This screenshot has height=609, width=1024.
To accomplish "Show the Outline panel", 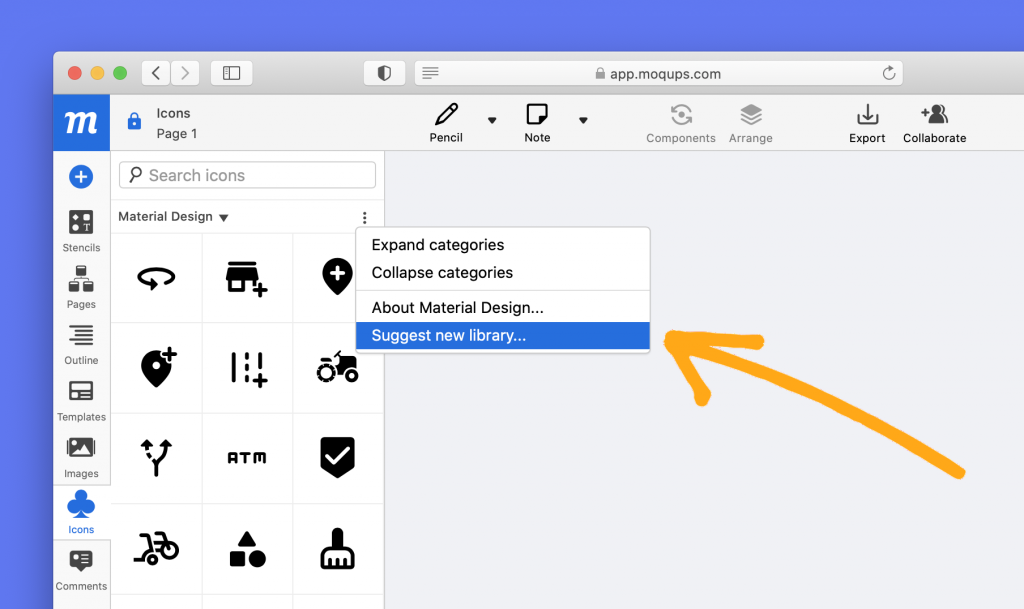I will tap(81, 344).
